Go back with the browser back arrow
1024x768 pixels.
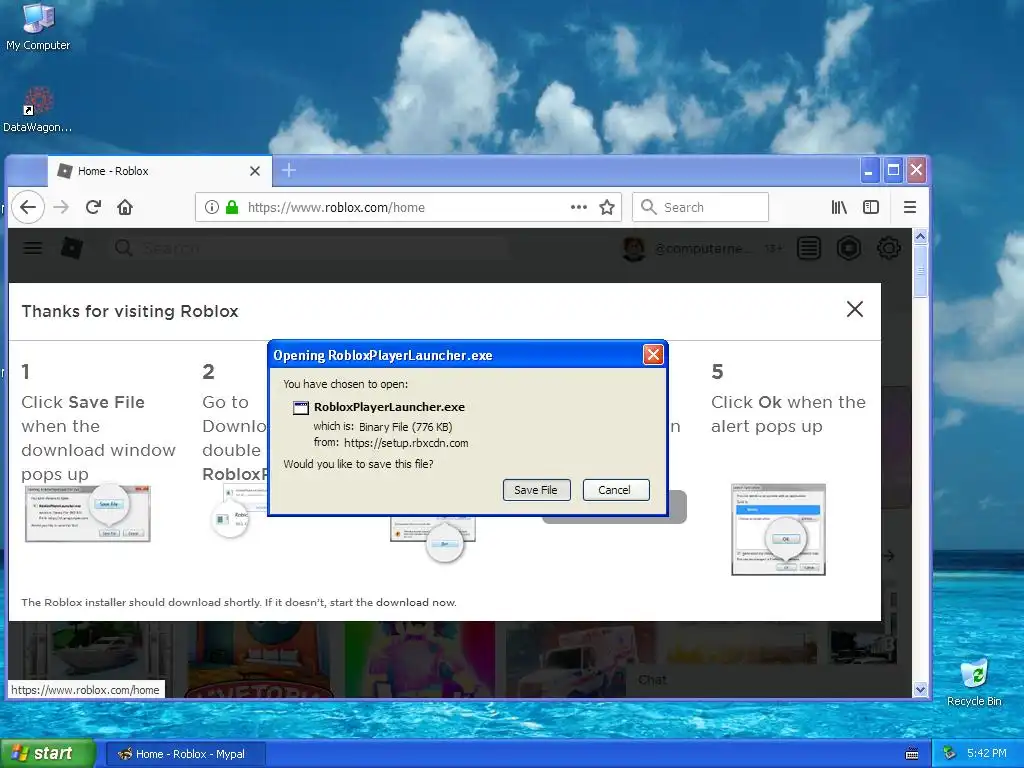click(27, 207)
